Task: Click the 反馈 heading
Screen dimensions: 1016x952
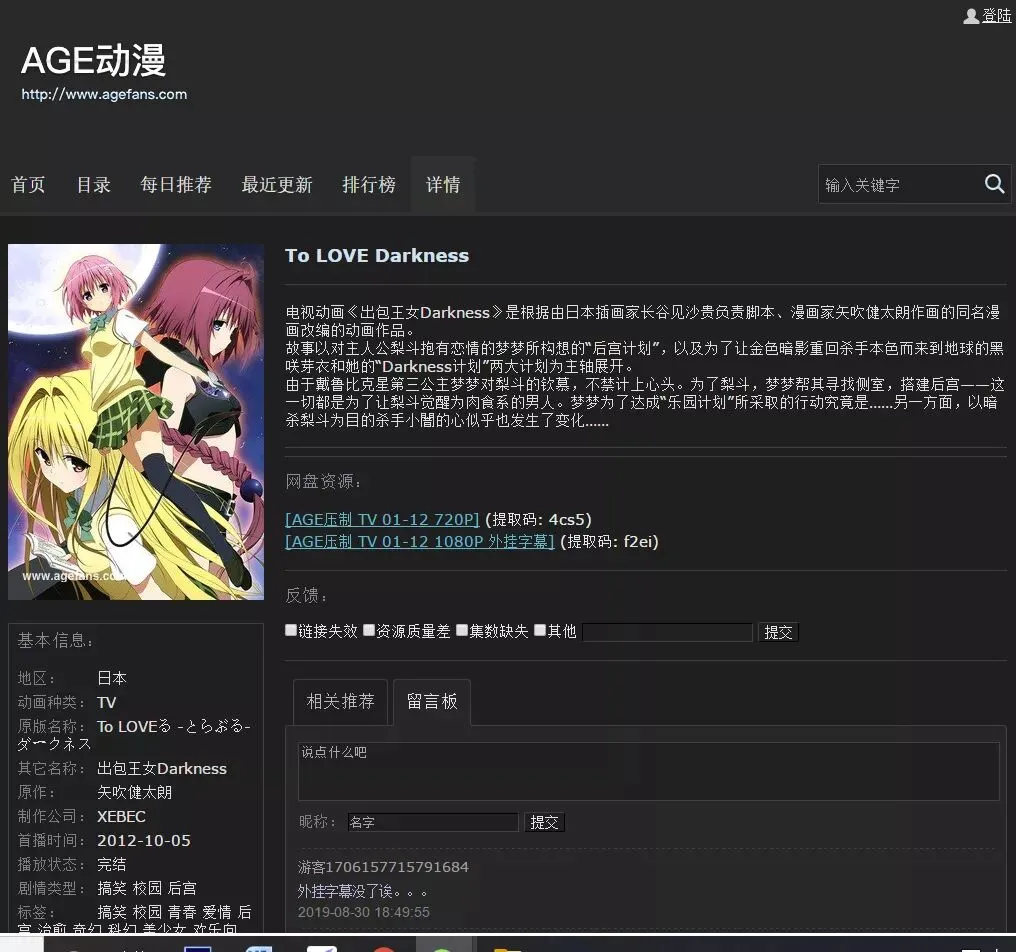Action: pos(306,596)
